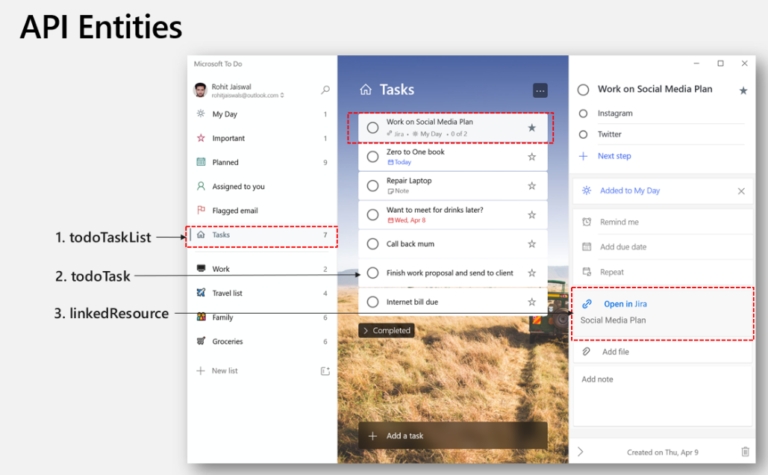Click the trash icon to delete task
768x475 pixels.
click(745, 452)
